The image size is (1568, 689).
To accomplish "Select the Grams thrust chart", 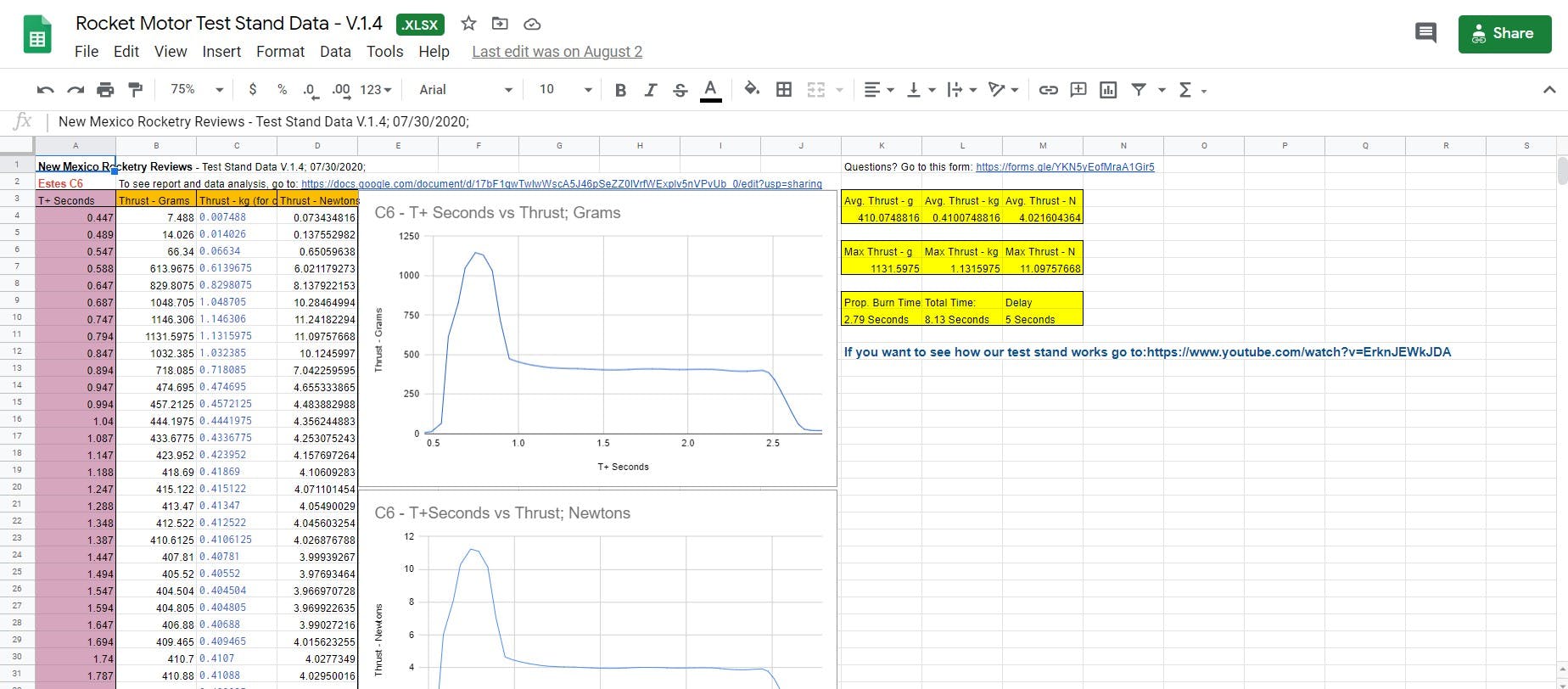I will pos(597,339).
